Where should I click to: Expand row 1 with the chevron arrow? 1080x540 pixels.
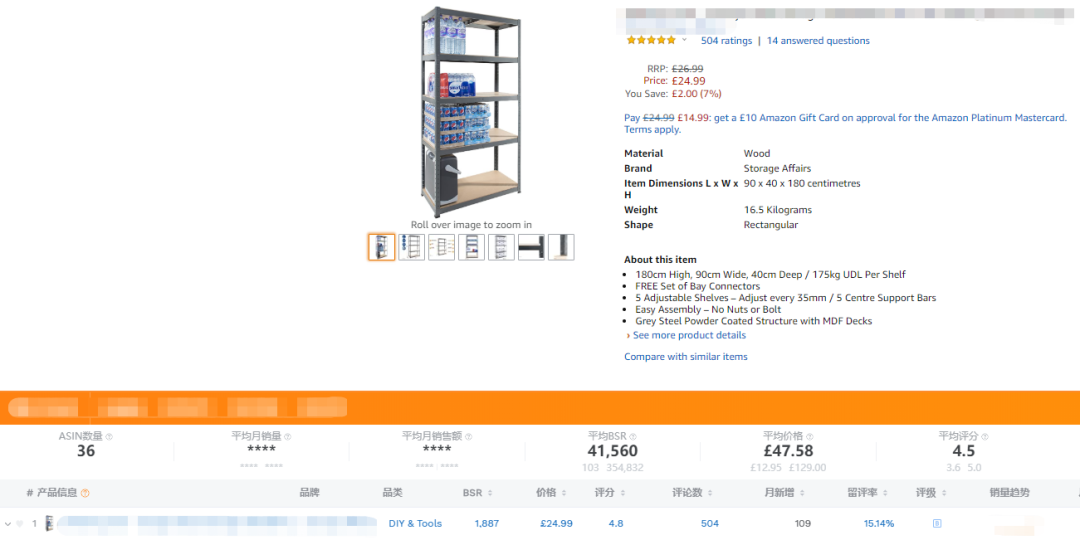8,523
